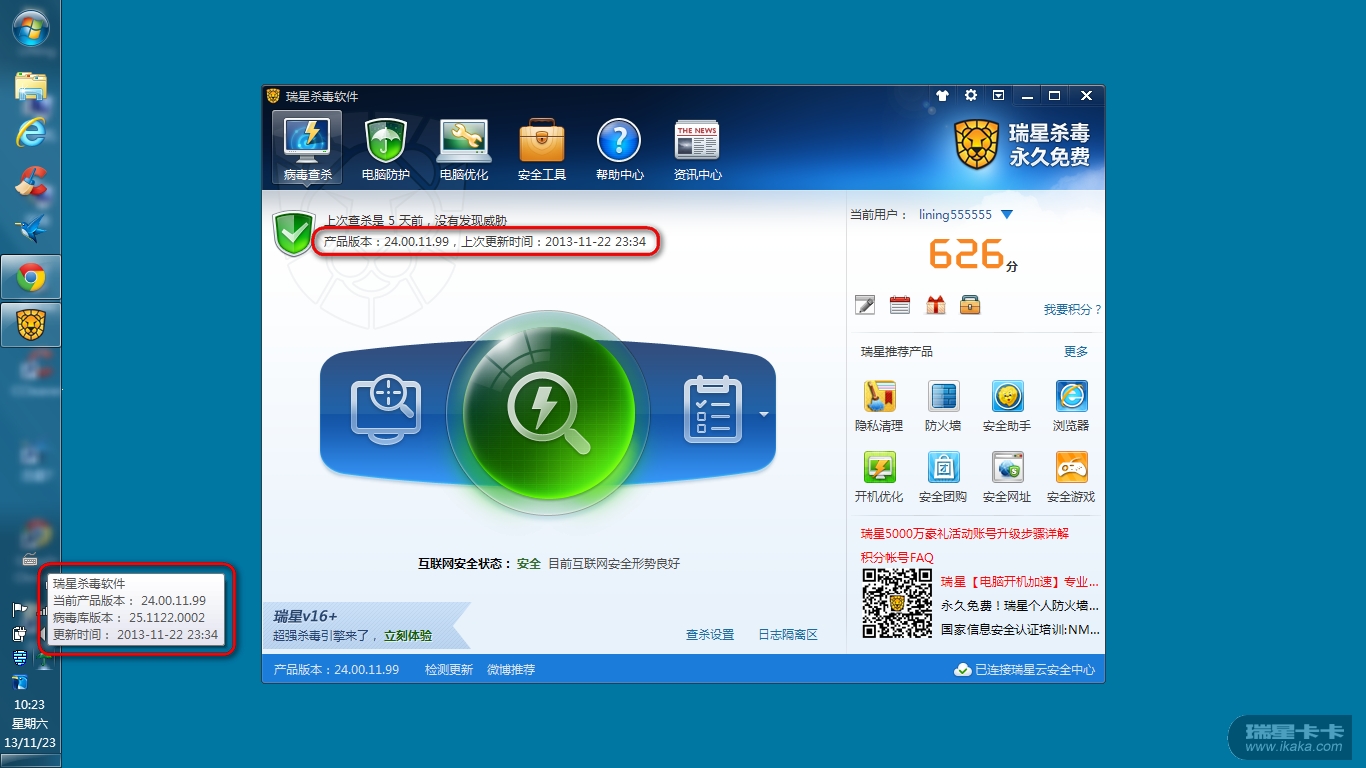
Task: Click the 安全 internet security status text
Action: tap(528, 564)
